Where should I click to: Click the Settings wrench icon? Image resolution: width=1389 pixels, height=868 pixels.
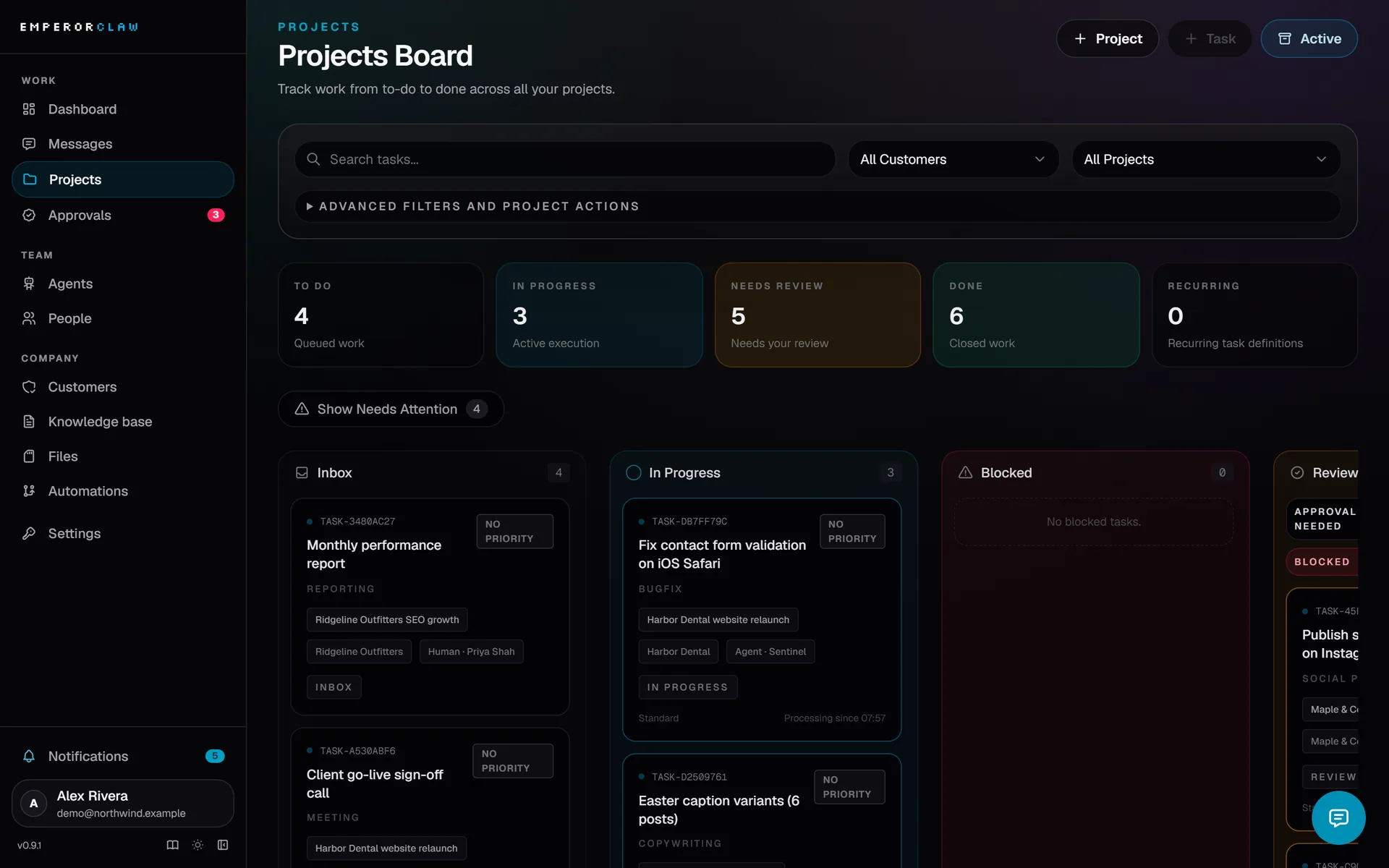click(x=29, y=533)
